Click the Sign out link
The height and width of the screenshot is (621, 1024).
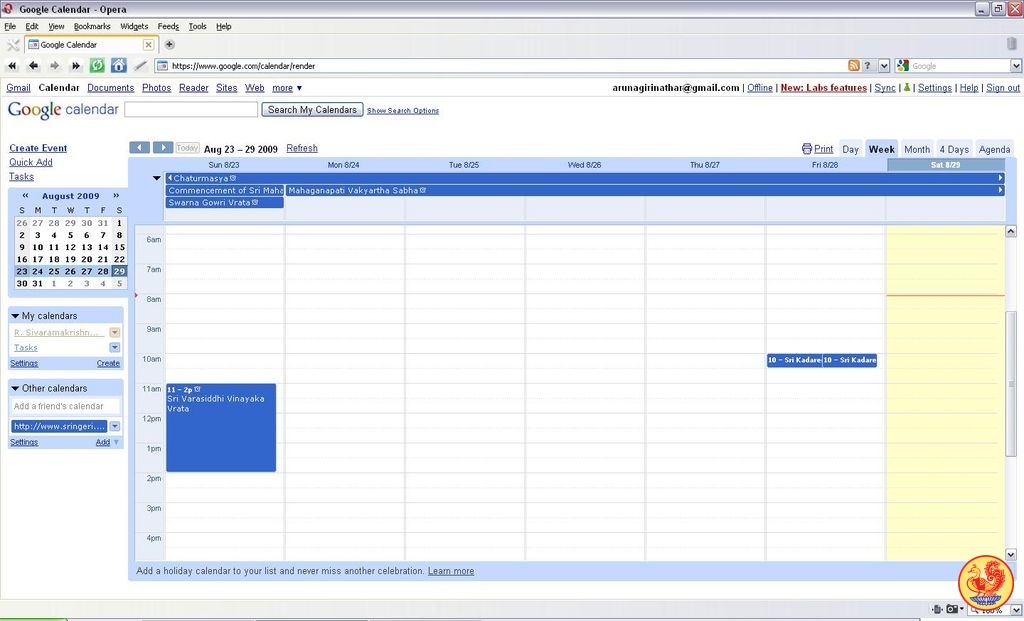click(1002, 88)
